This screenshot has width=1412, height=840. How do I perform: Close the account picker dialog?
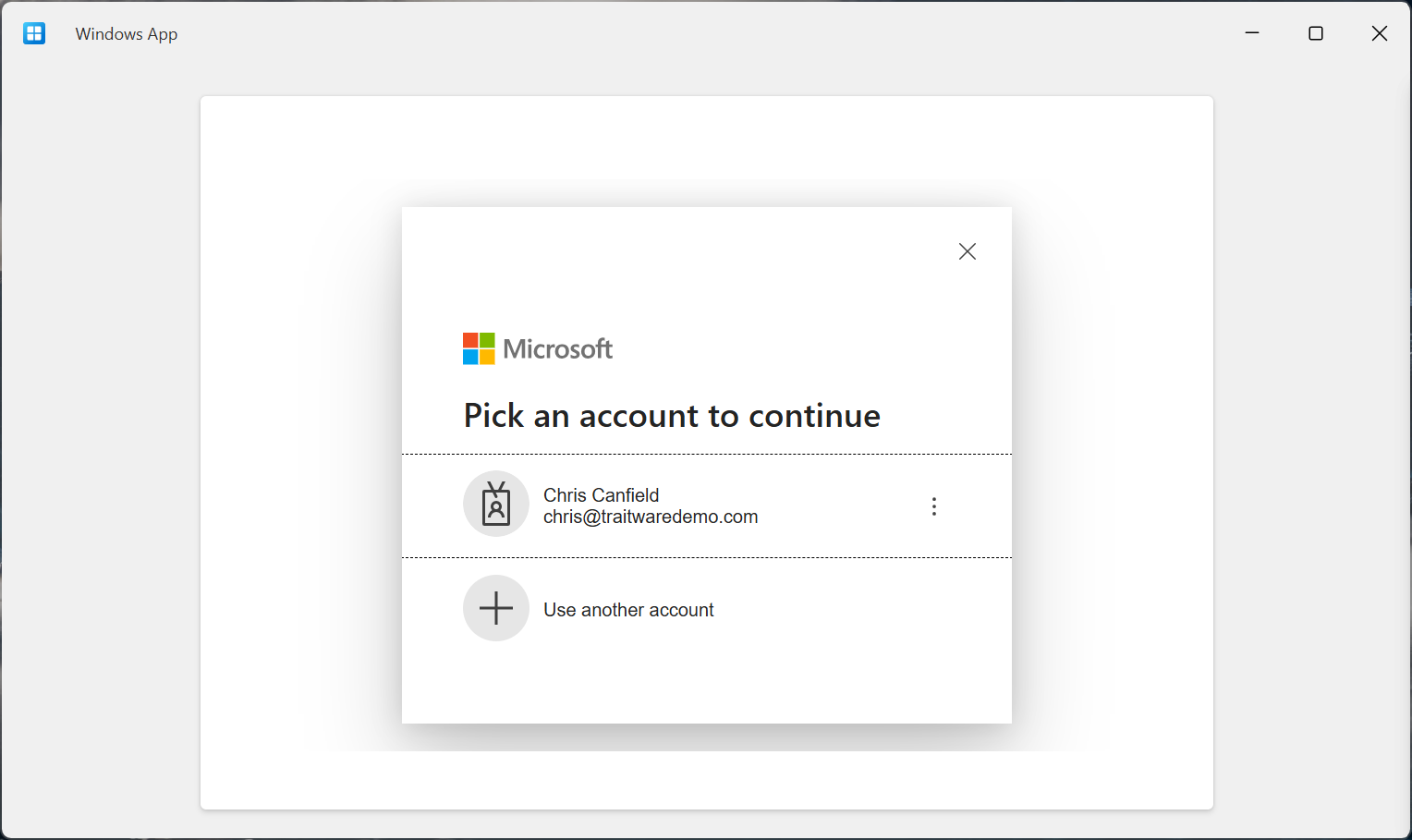[x=968, y=251]
